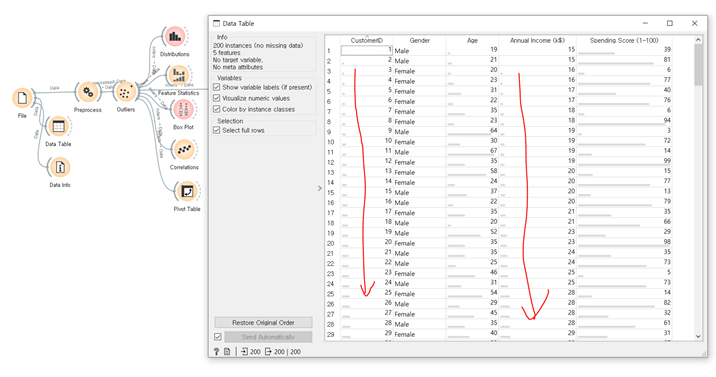Sort by Gender column header
This screenshot has height=377, width=716.
point(419,40)
